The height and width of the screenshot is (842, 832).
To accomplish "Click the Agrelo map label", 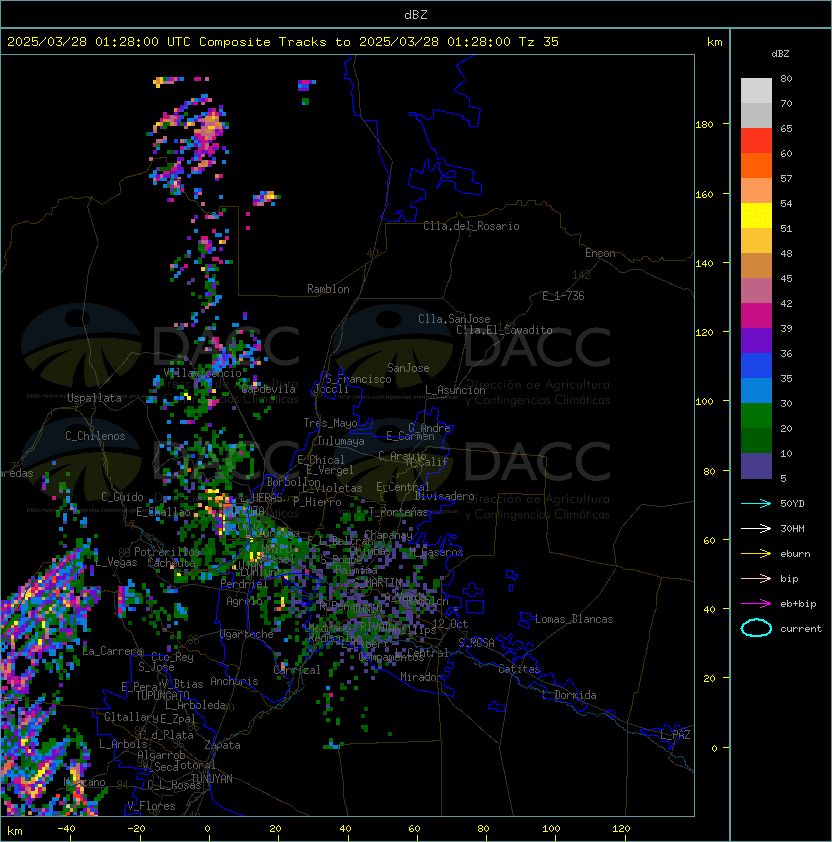I will [x=244, y=601].
